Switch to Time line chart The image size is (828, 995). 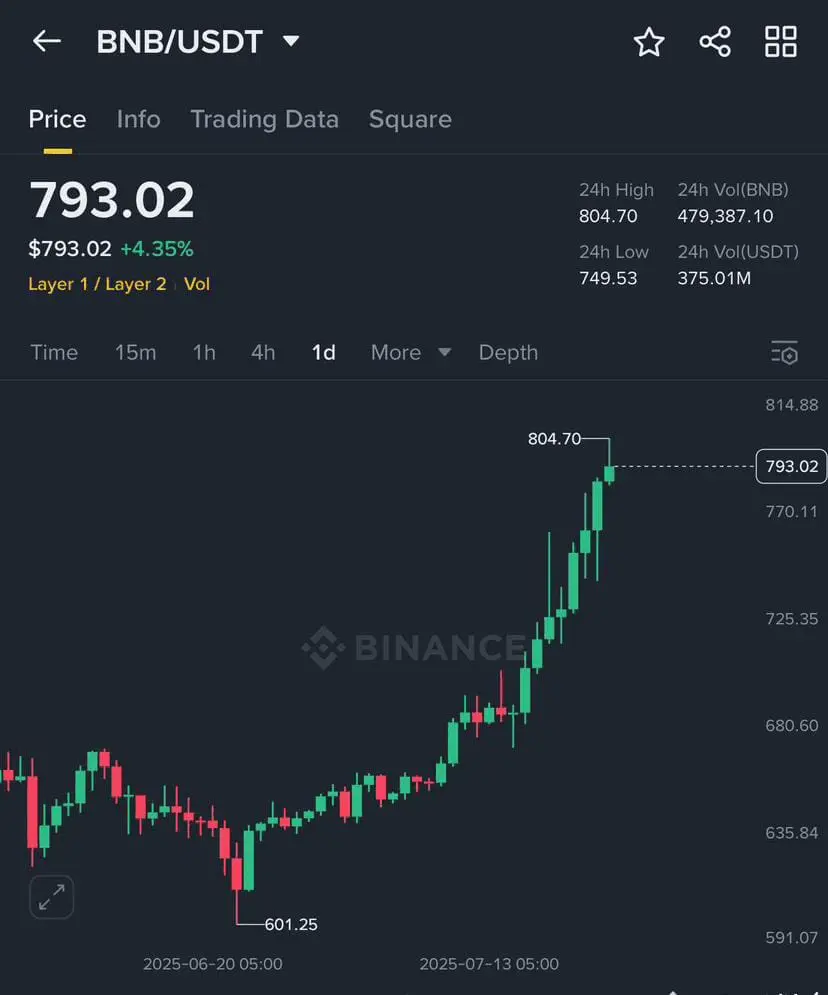tap(54, 352)
